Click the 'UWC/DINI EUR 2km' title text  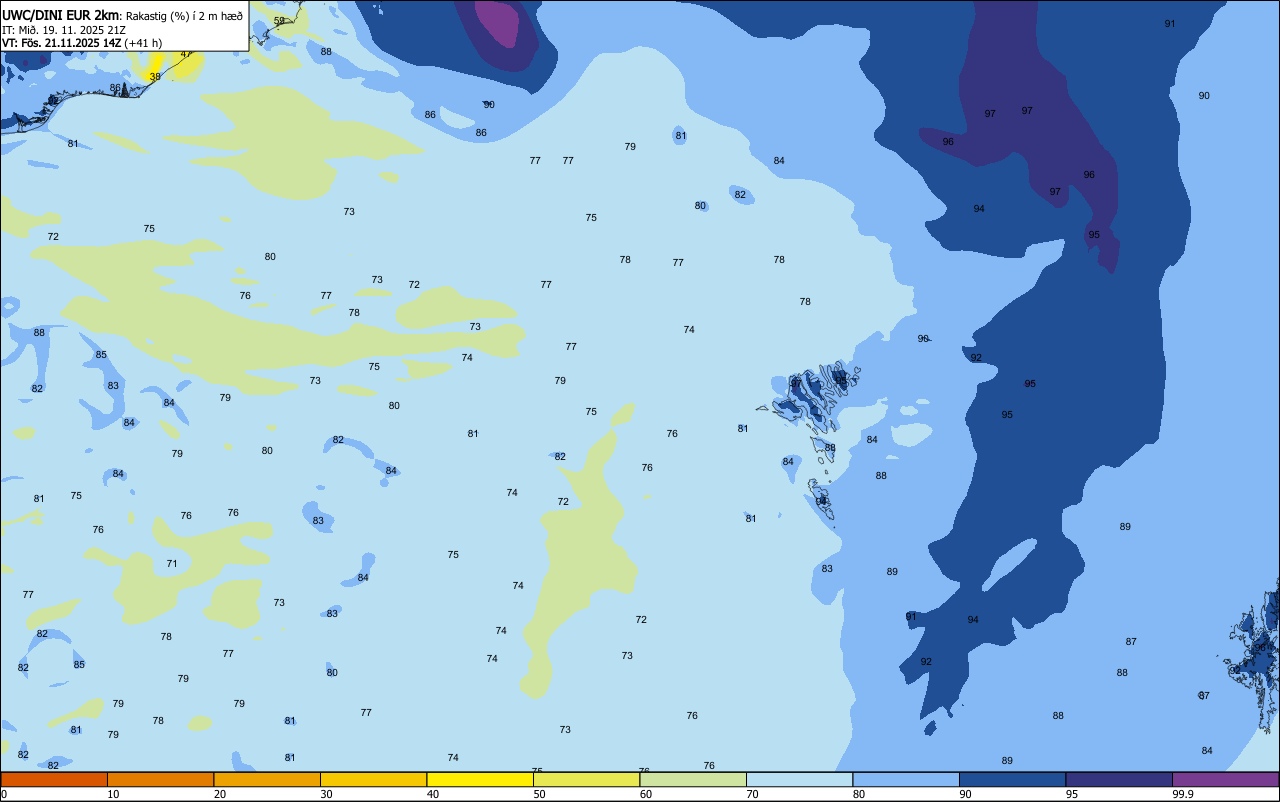click(x=61, y=15)
